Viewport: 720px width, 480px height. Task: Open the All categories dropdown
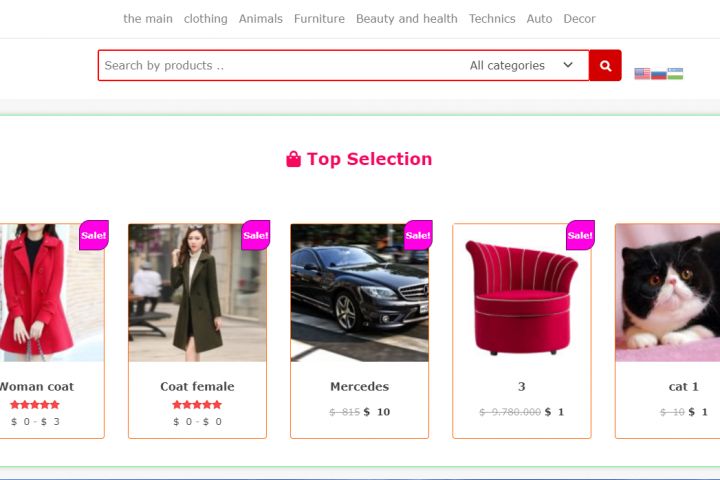click(x=522, y=66)
